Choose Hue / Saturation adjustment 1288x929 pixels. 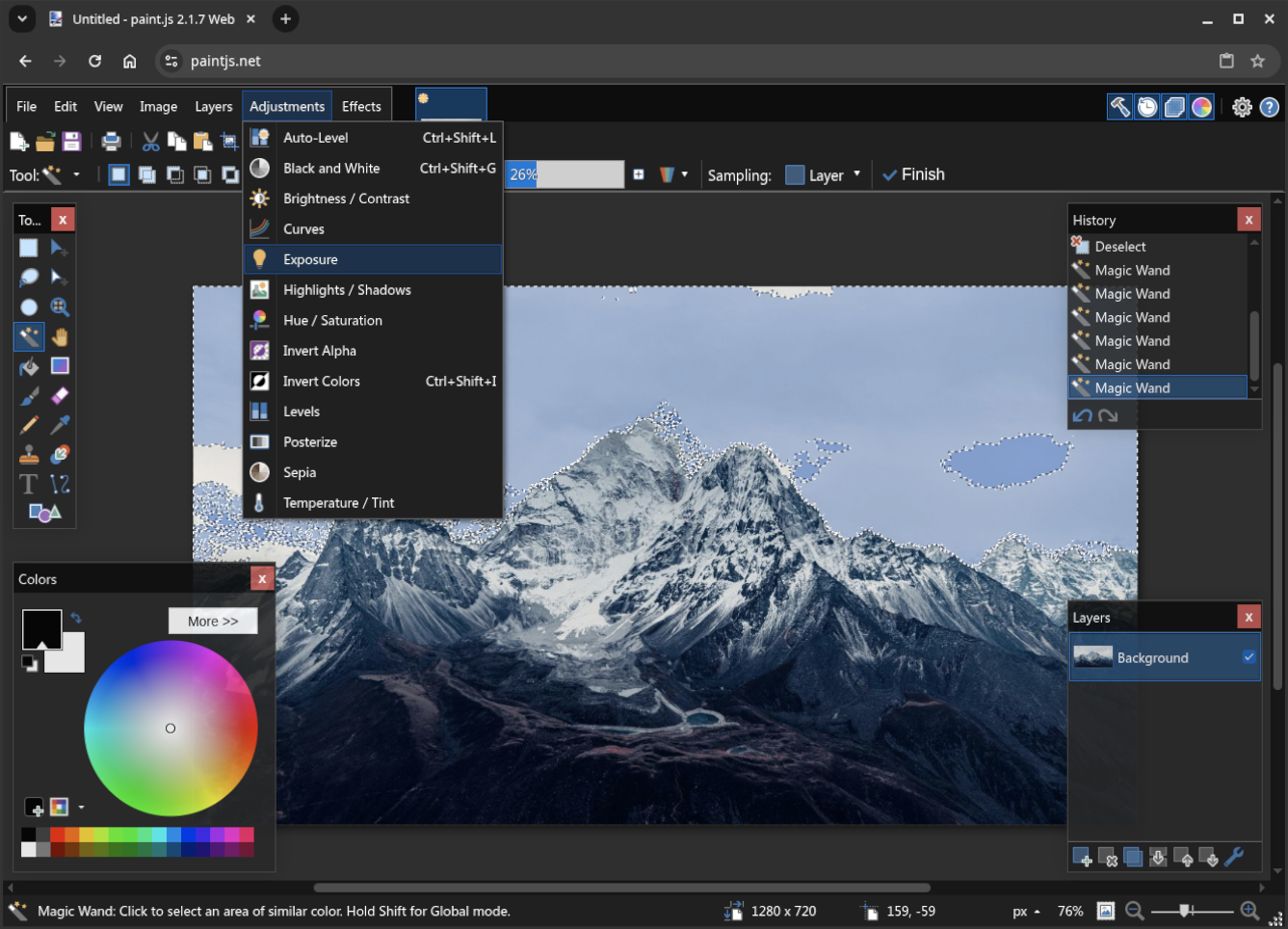coord(373,320)
